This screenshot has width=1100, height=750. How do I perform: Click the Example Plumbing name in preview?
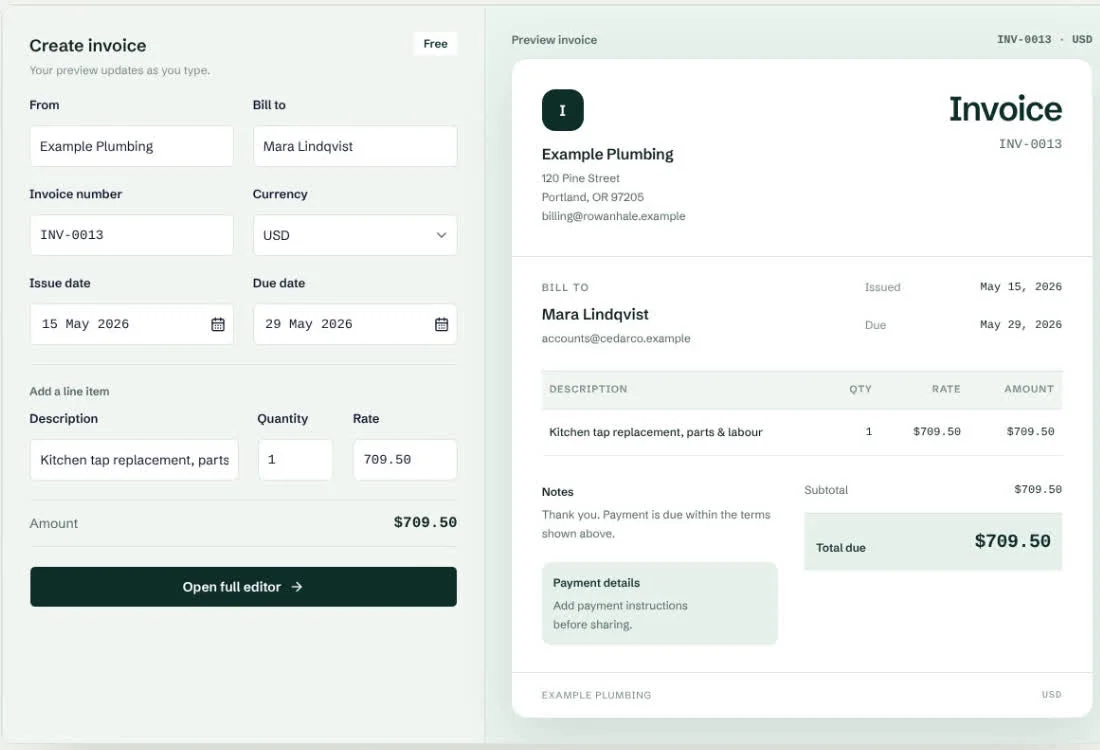coord(608,154)
